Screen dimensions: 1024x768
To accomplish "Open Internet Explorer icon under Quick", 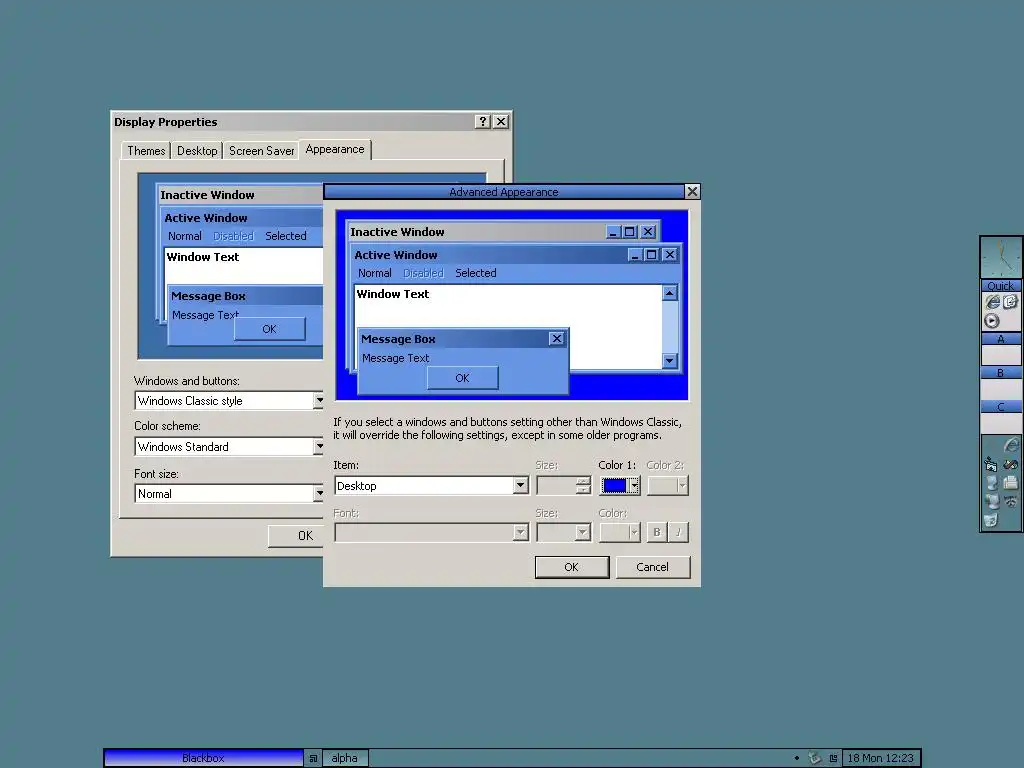I will [992, 302].
